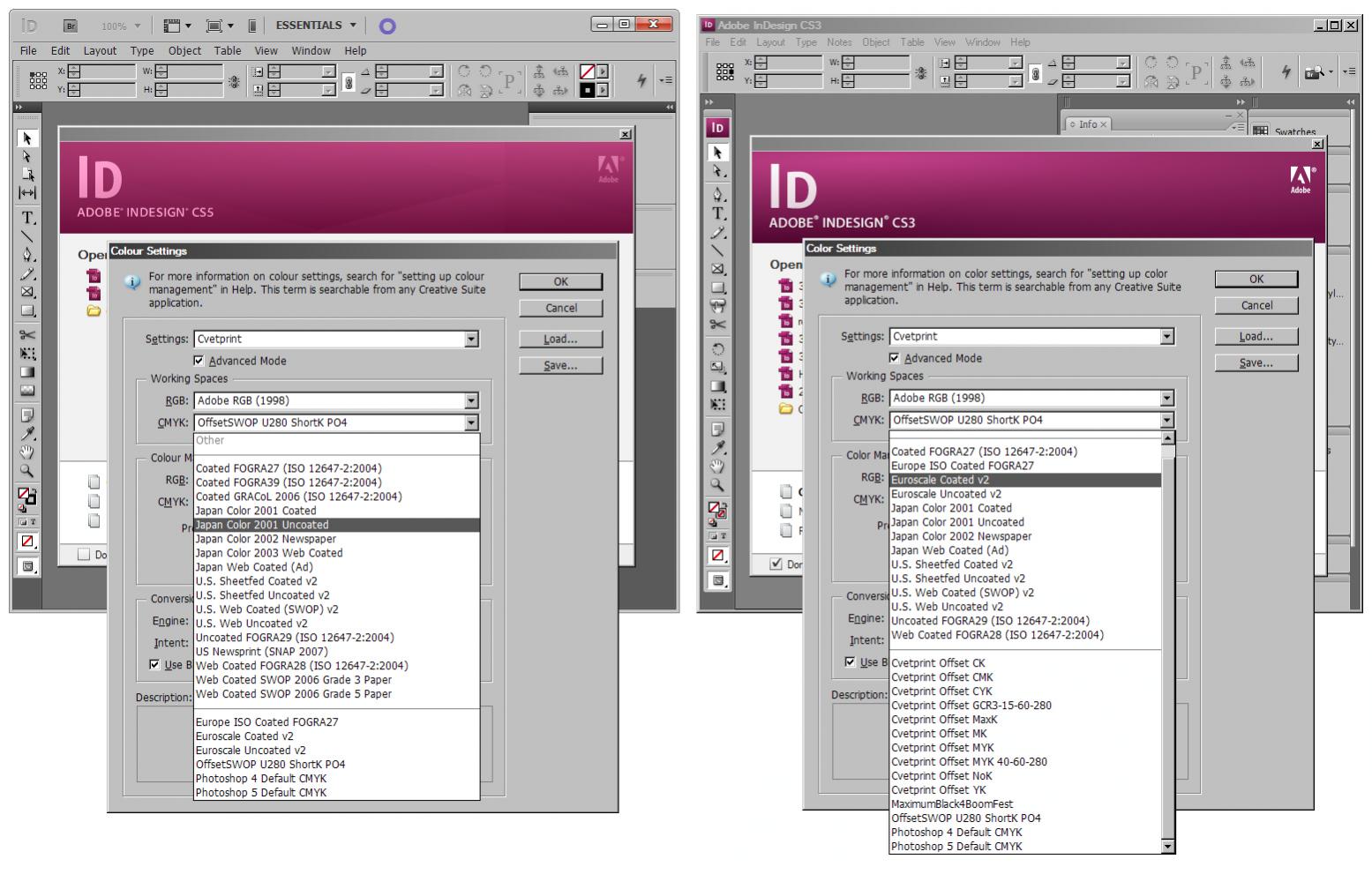Collapse the CMYK dropdown in CS3 Color Settings
The image size is (1372, 874).
(x=1167, y=421)
